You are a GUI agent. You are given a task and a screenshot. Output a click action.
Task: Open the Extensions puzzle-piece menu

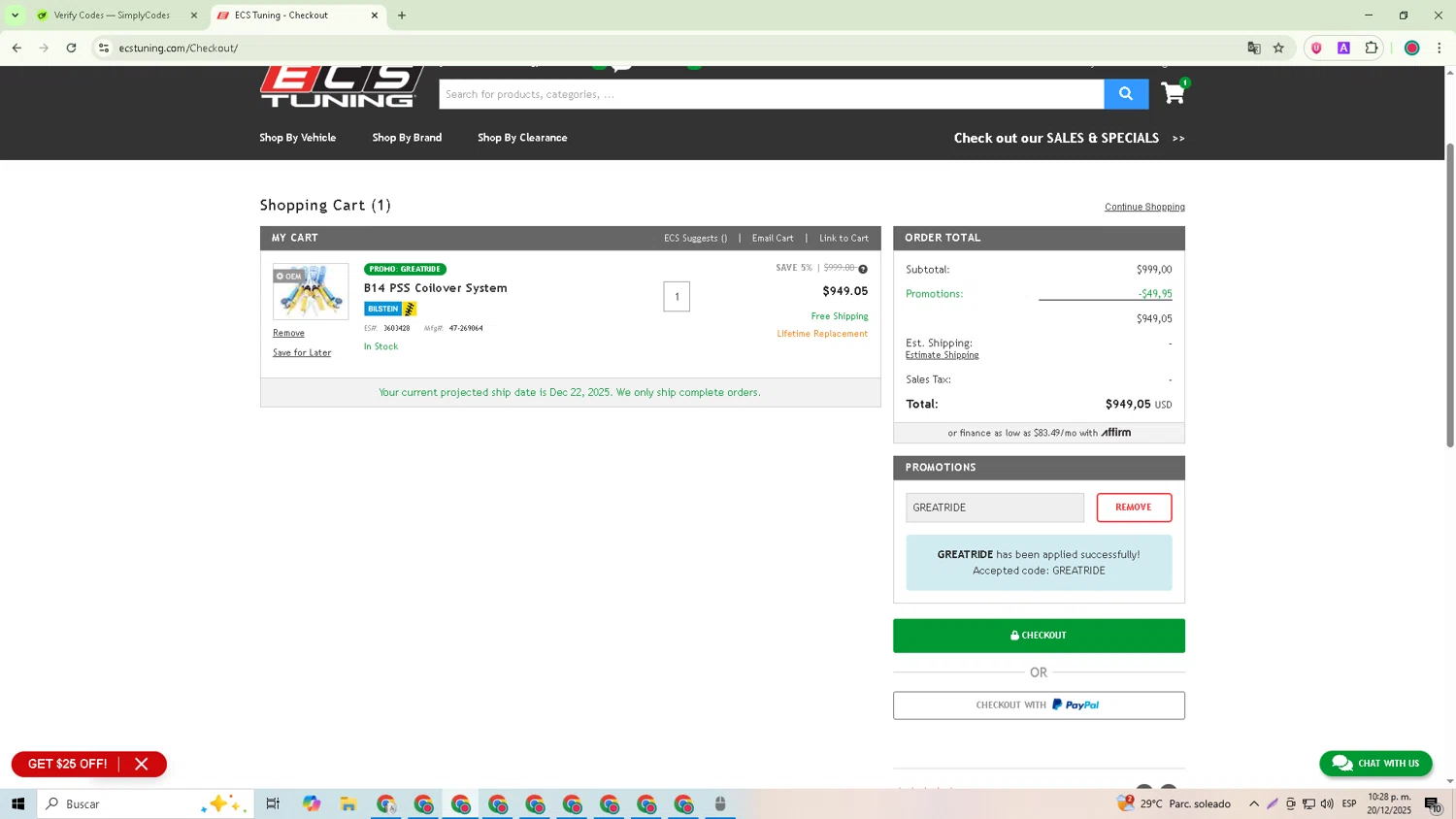coord(1372,48)
